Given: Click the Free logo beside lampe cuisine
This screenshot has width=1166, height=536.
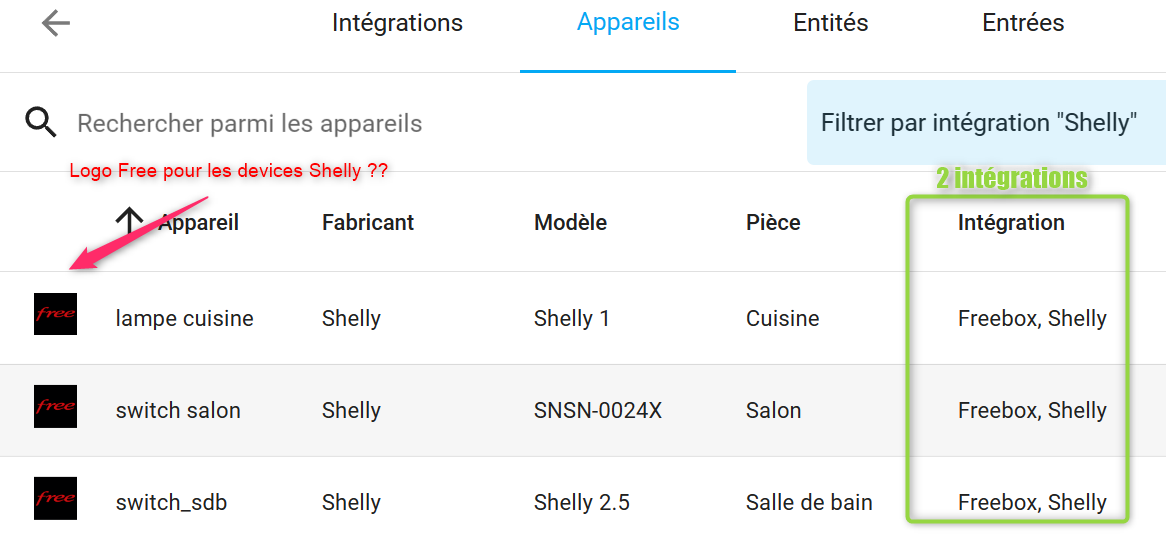Looking at the screenshot, I should pyautogui.click(x=56, y=314).
